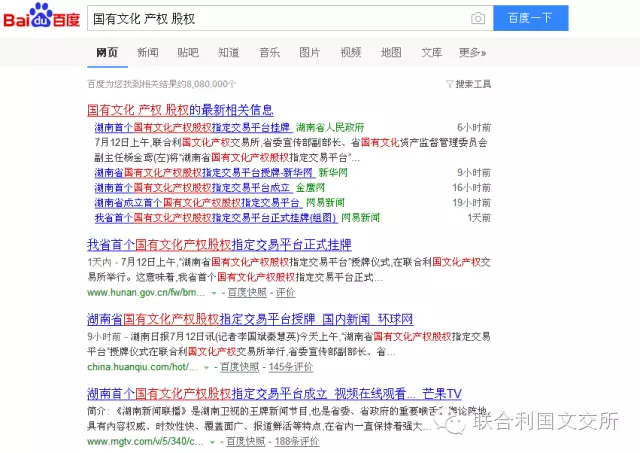Screen dimensions: 640x453
Task: Switch to the 图片 tab
Action: (x=310, y=52)
